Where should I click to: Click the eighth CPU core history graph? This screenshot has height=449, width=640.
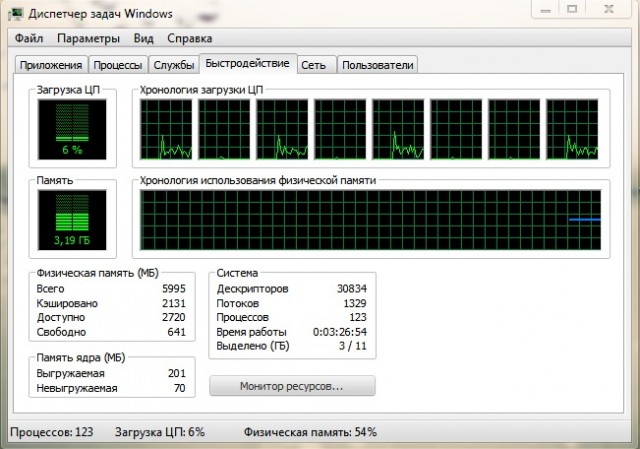(572, 129)
